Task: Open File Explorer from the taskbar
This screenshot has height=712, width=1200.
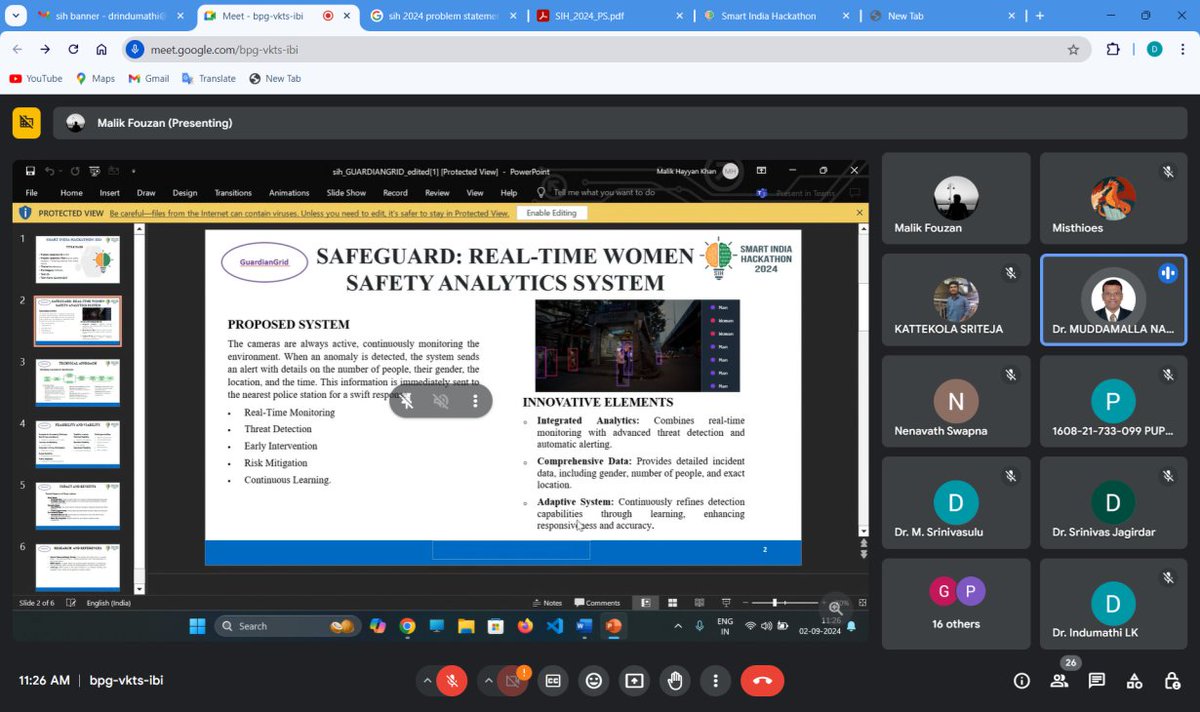Action: (466, 626)
